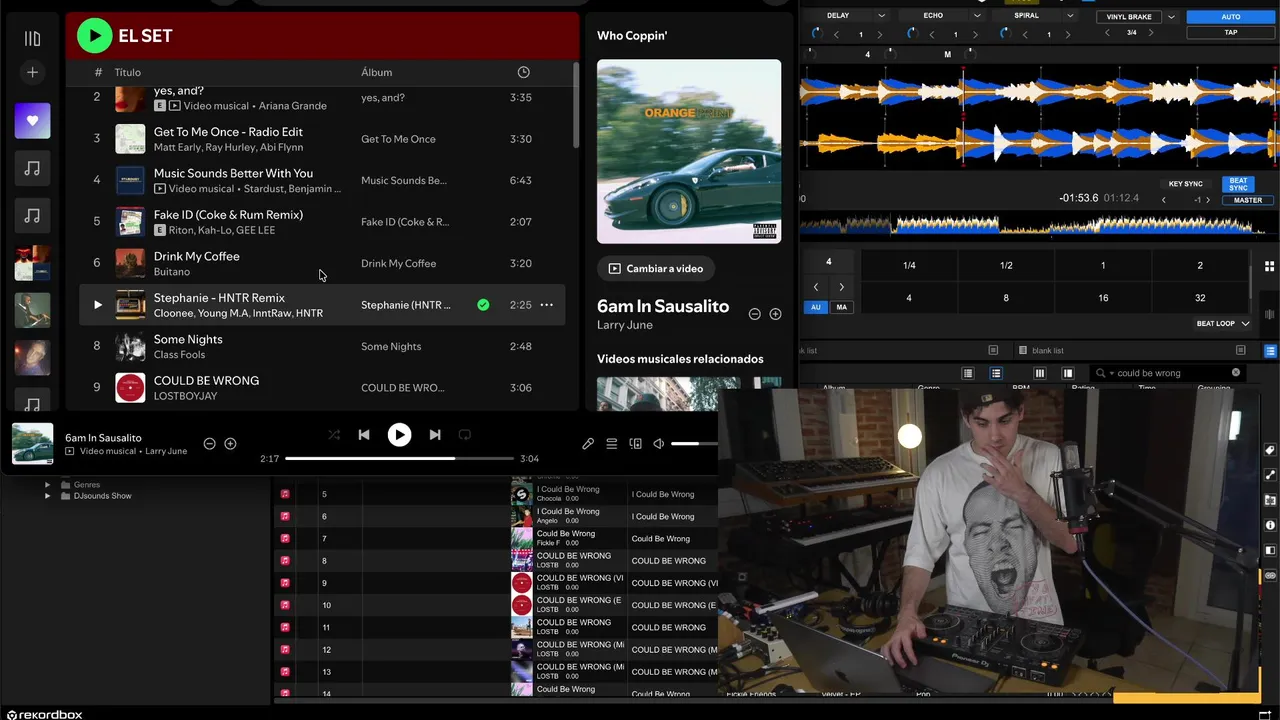Select the 1/4 beat loop pad
Screen dimensions: 1280x720
point(909,265)
